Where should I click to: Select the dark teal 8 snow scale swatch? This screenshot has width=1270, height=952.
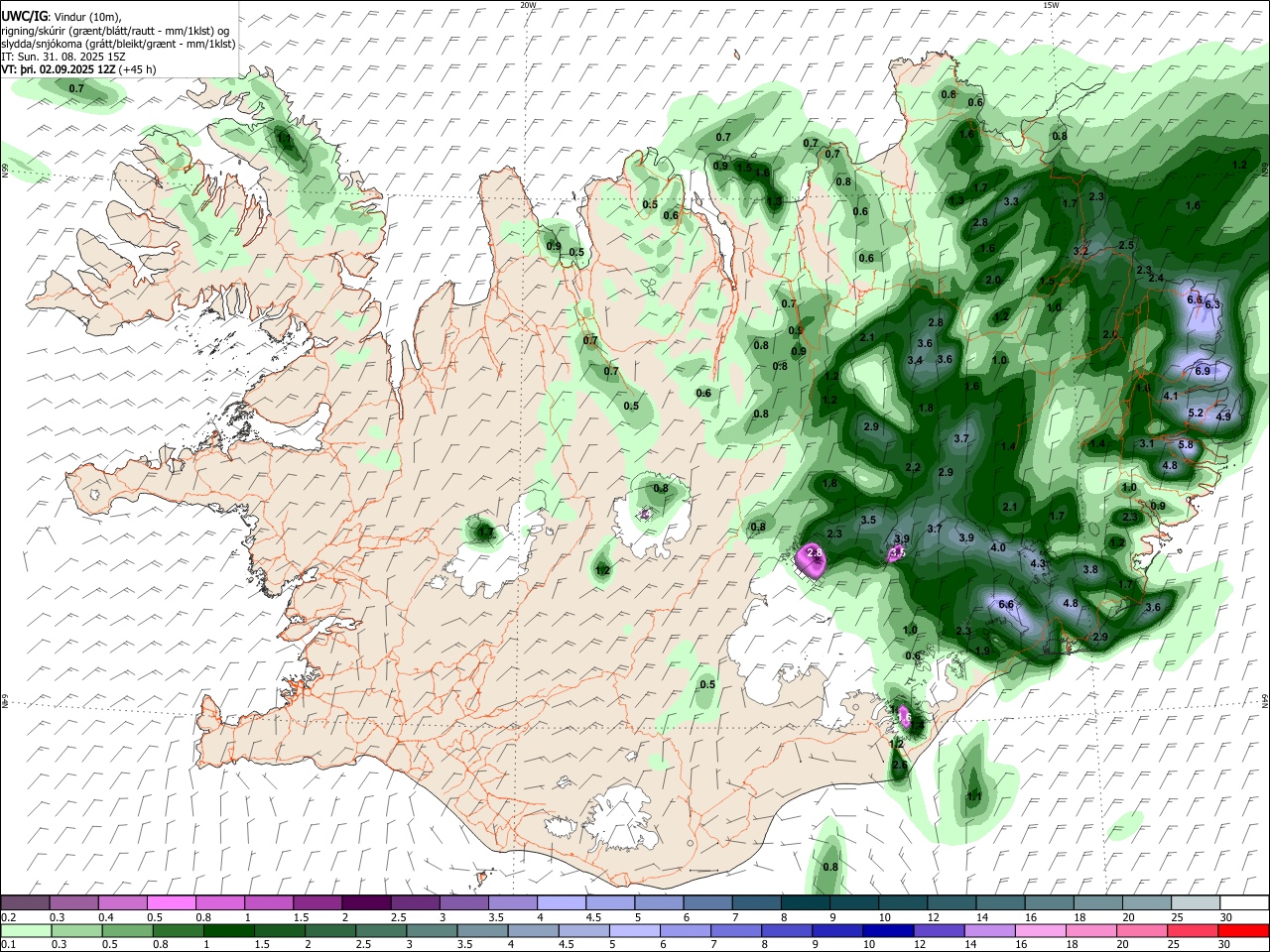pyautogui.click(x=806, y=902)
